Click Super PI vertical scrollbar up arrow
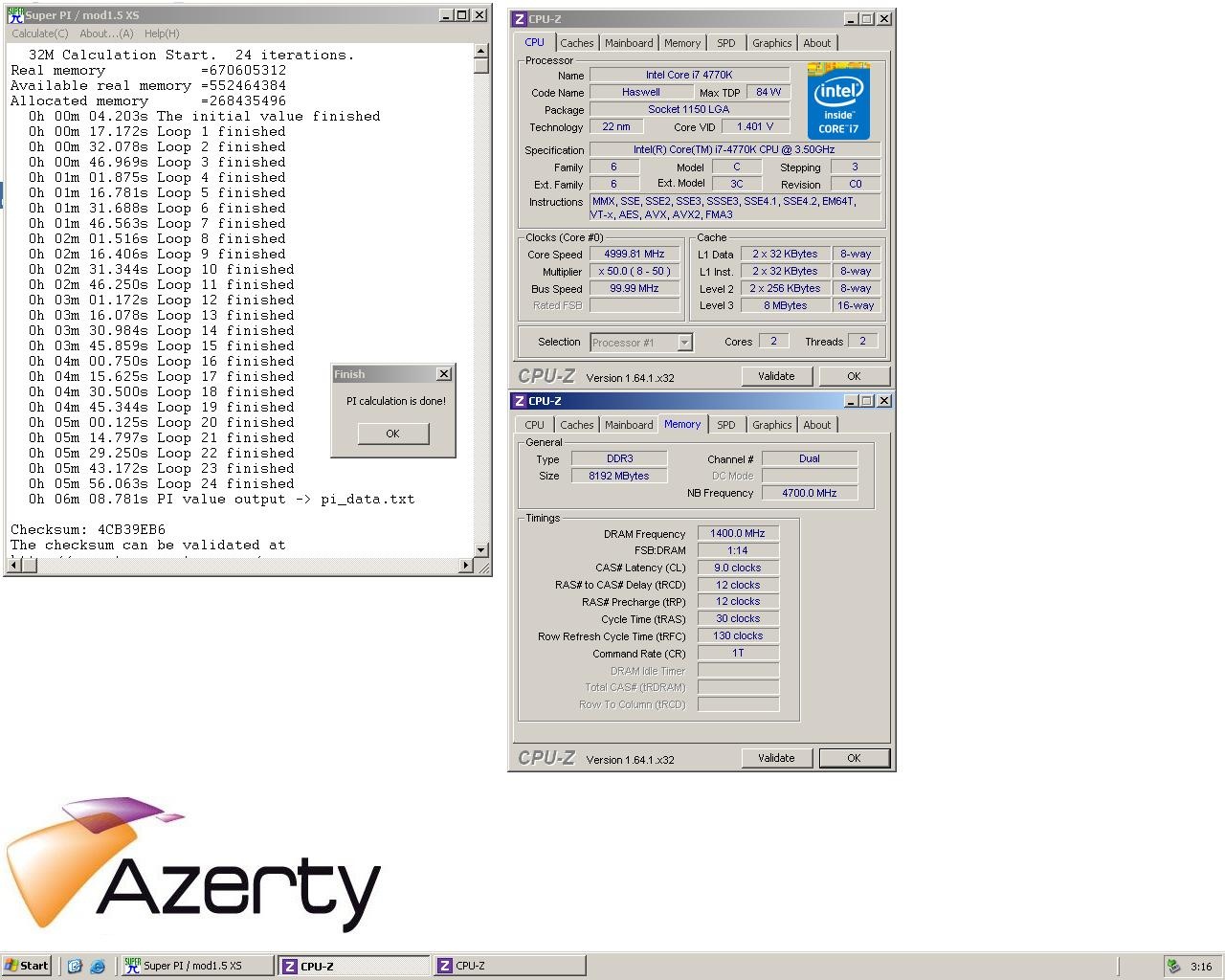This screenshot has width=1225, height=980. point(481,53)
